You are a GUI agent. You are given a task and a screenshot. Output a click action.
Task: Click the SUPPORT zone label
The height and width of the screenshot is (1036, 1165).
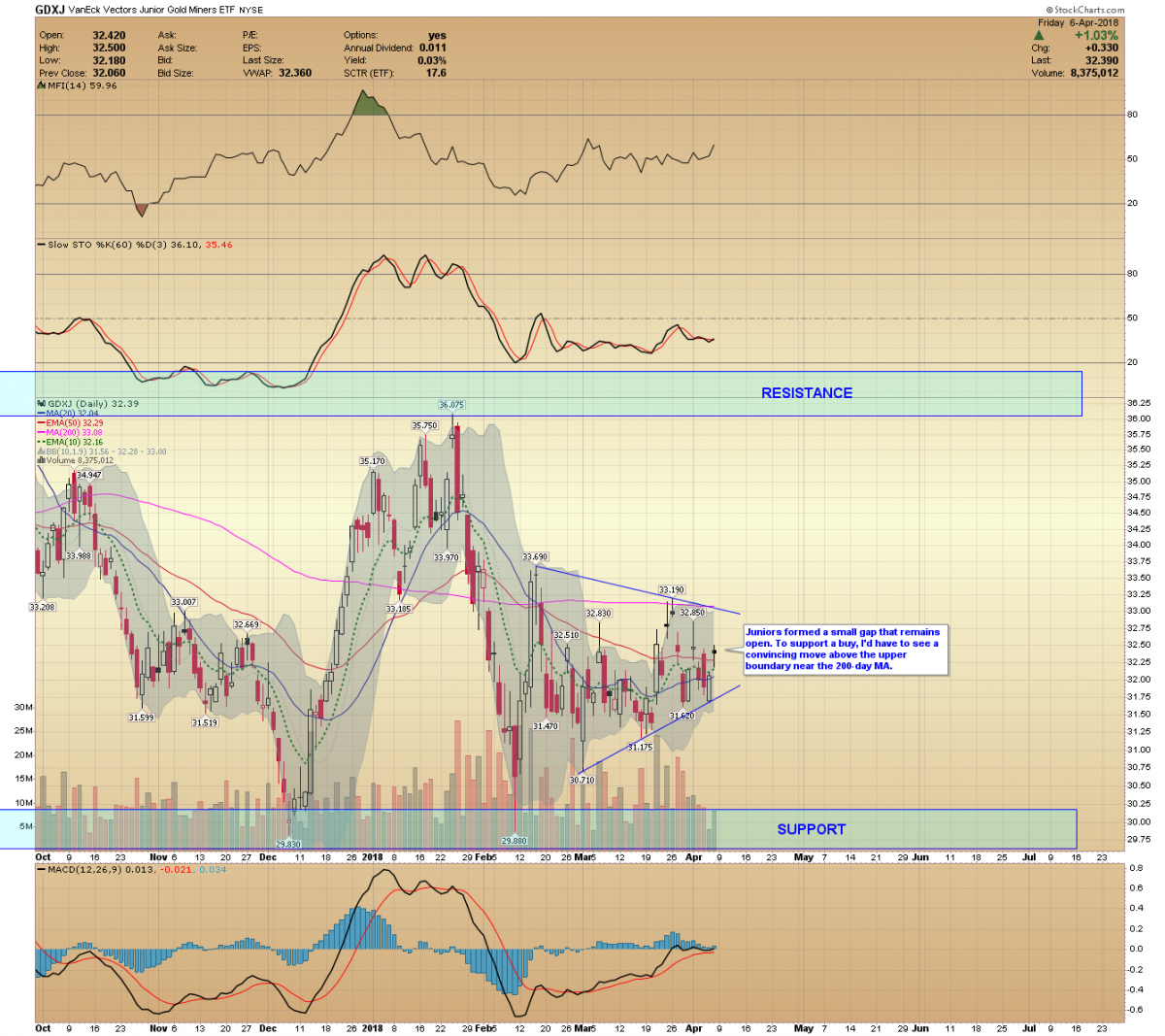812,829
